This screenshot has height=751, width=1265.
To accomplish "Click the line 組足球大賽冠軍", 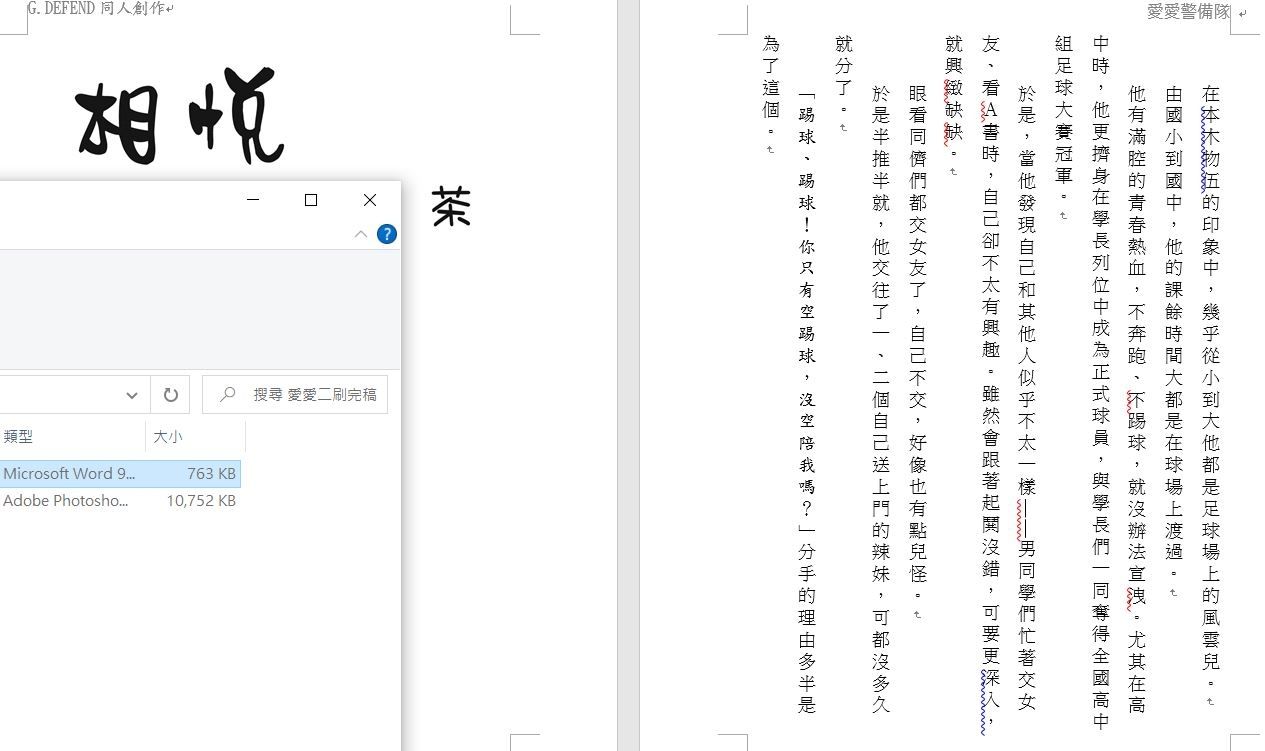I will click(x=1064, y=120).
